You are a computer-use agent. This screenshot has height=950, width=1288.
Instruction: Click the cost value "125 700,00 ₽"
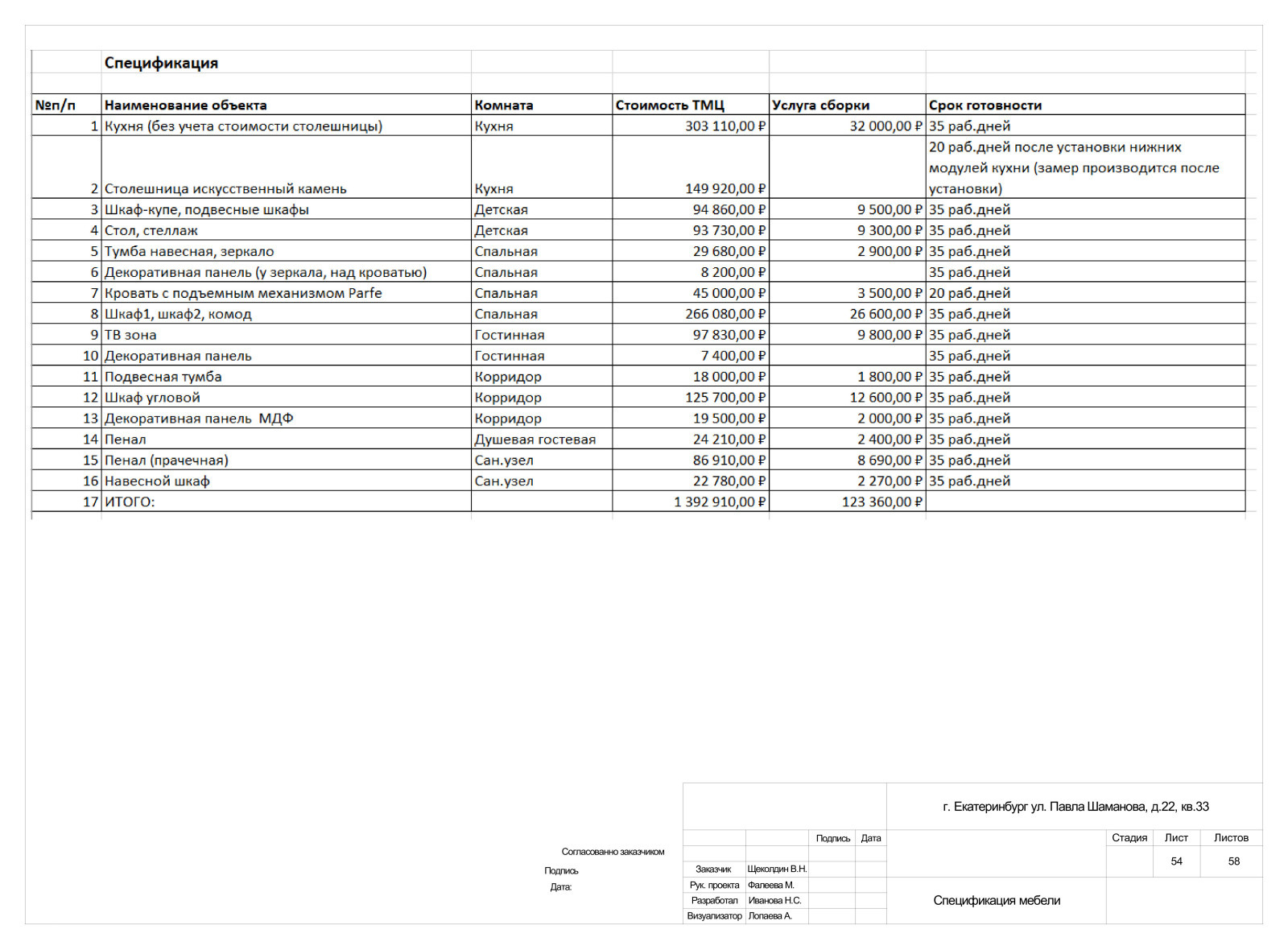[x=725, y=398]
